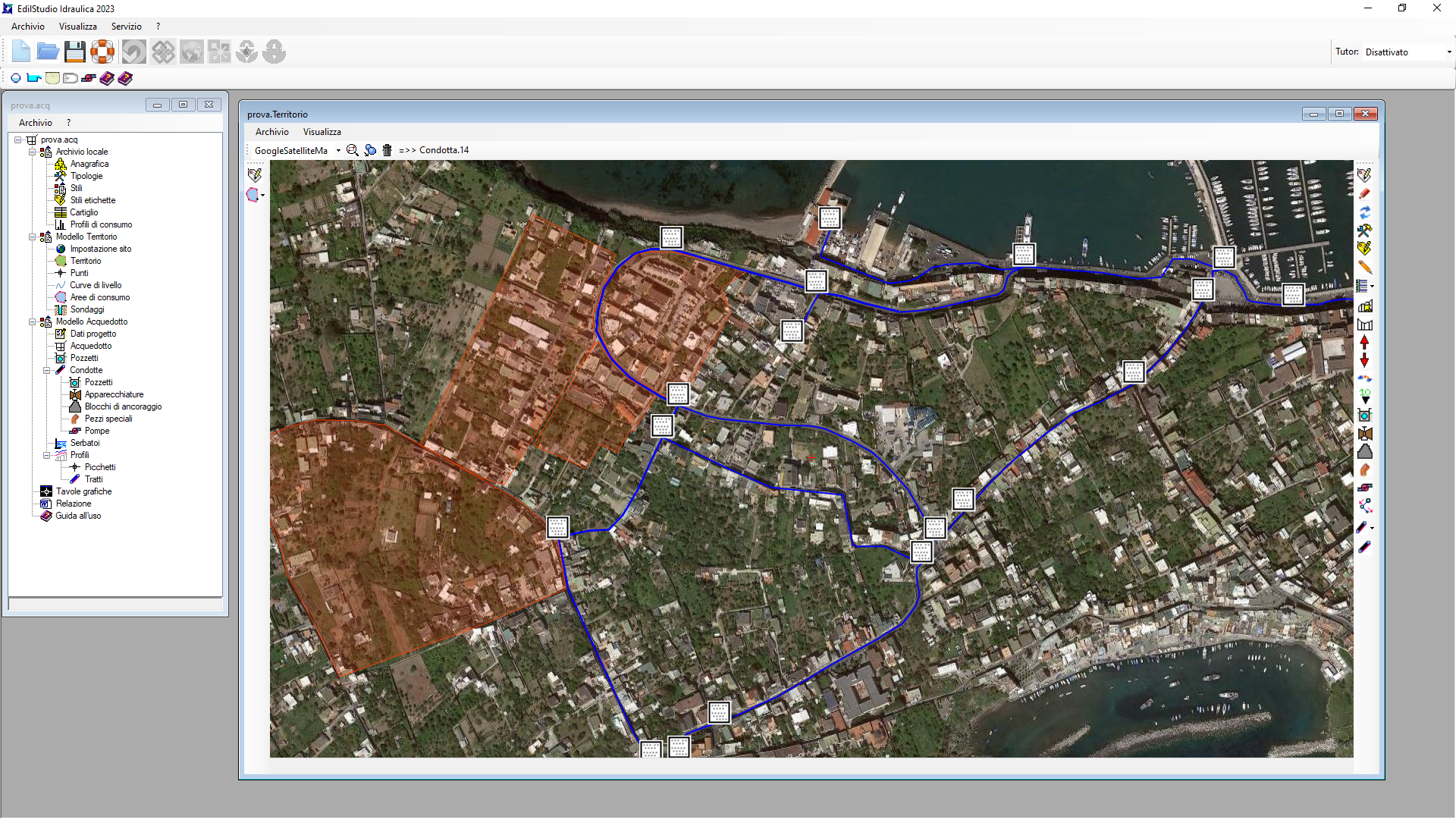Collapse the Archivio locale tree node

32,152
